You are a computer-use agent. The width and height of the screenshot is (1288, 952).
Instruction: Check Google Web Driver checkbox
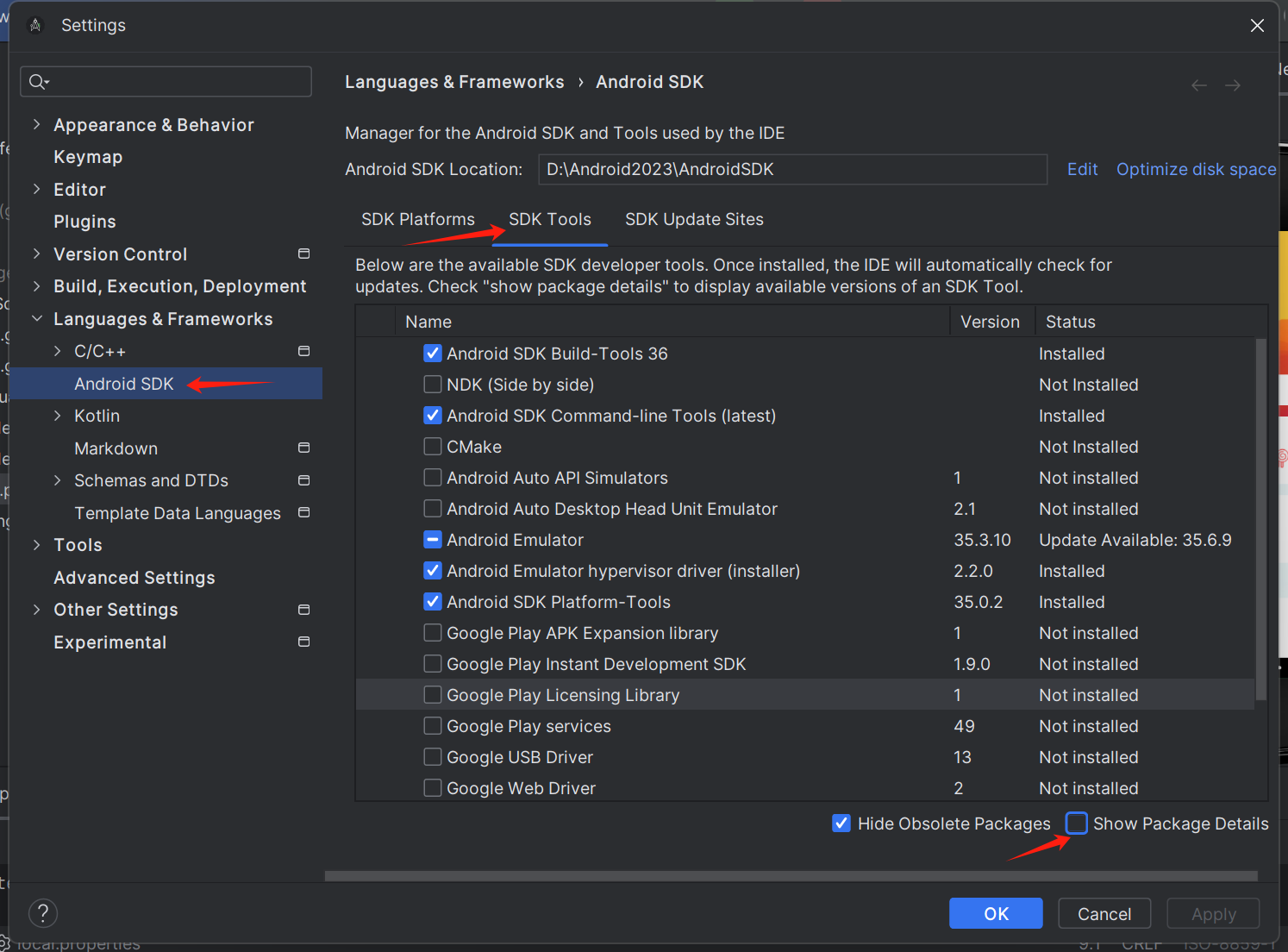coord(433,788)
